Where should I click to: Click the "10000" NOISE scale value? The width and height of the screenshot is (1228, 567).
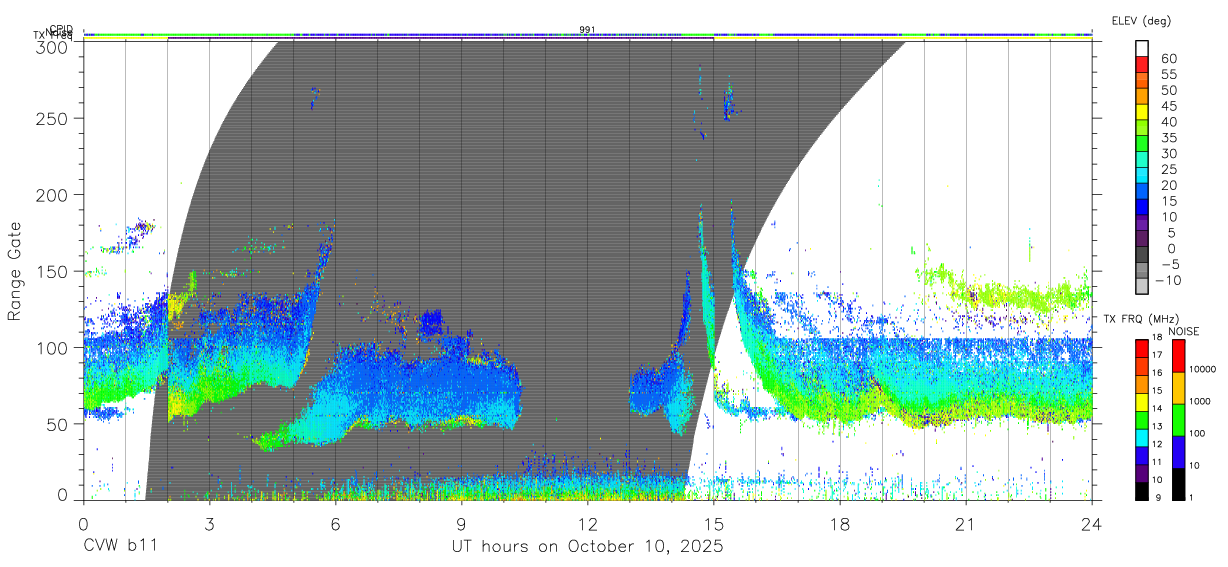1201,369
